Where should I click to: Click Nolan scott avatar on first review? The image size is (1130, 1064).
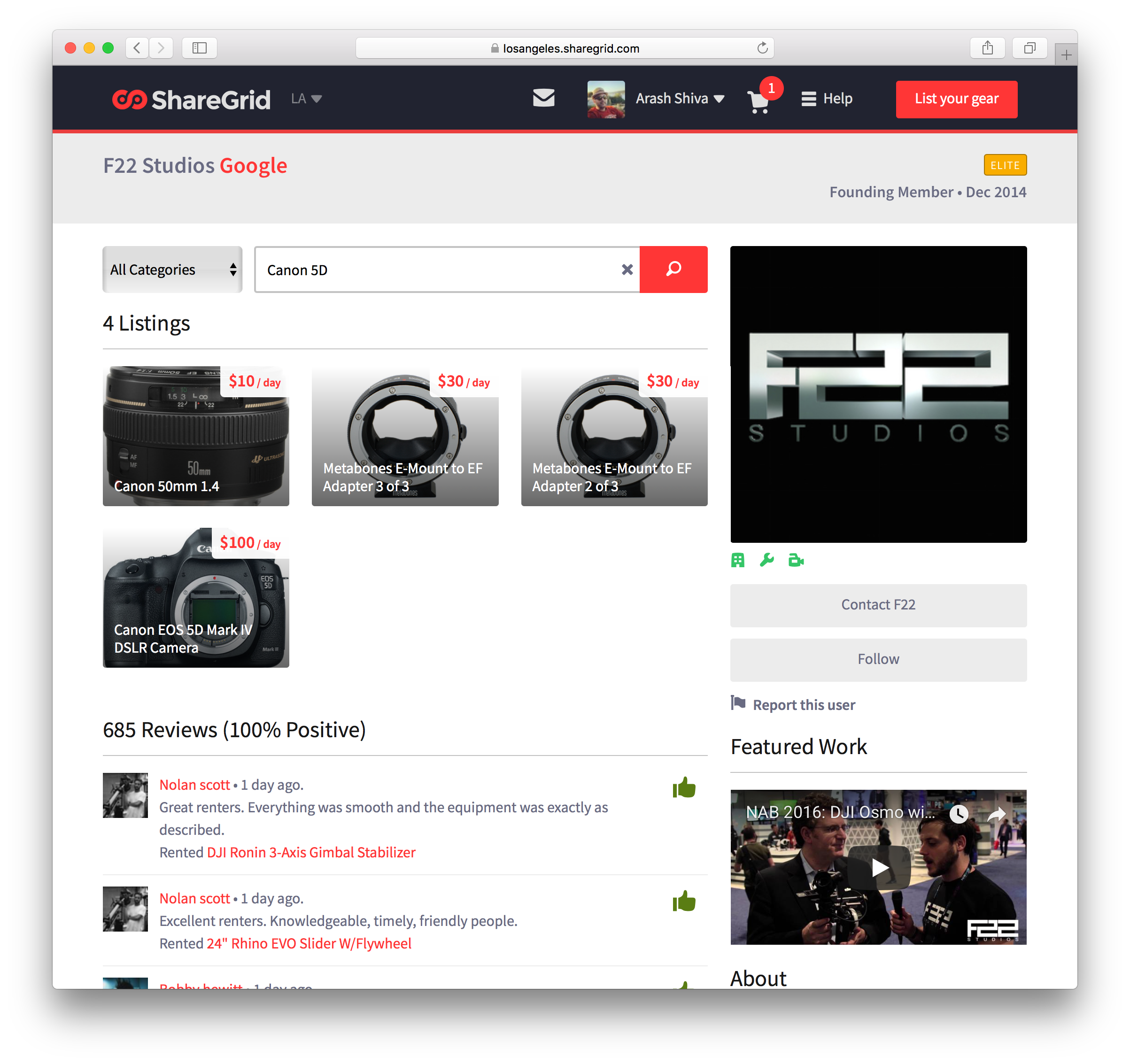click(125, 795)
